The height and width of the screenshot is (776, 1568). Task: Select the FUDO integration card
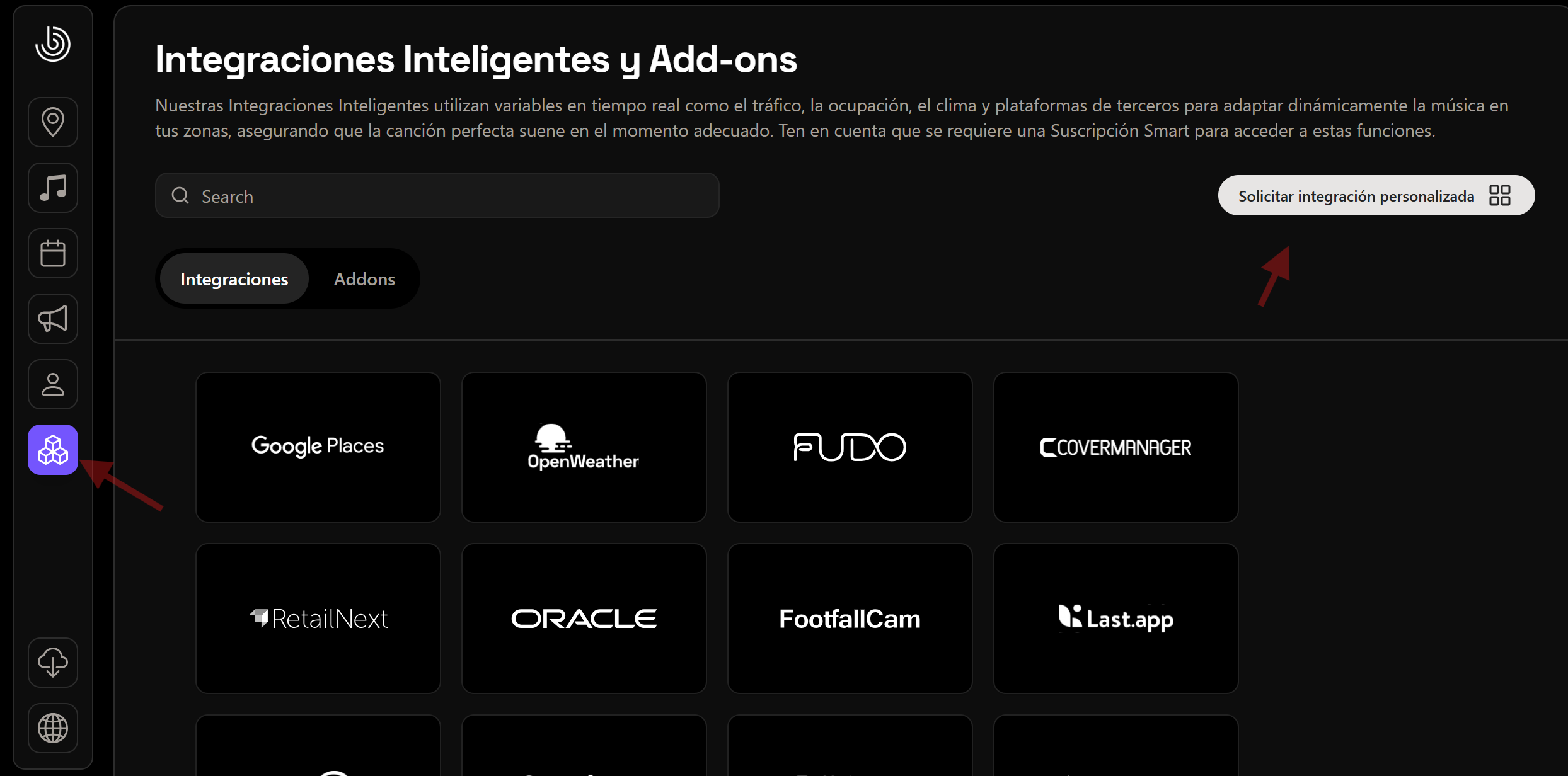[x=850, y=447]
